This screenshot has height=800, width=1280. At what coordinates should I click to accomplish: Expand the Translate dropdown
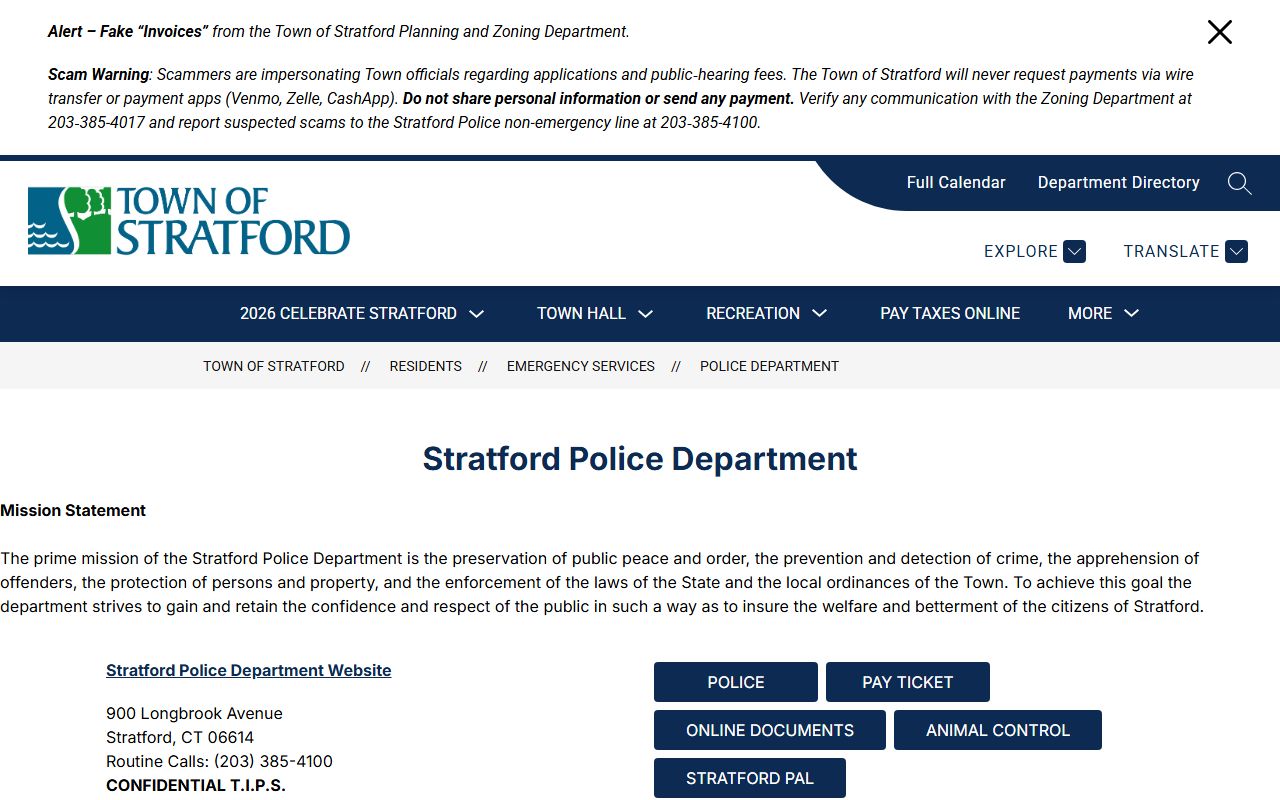[x=1185, y=251]
